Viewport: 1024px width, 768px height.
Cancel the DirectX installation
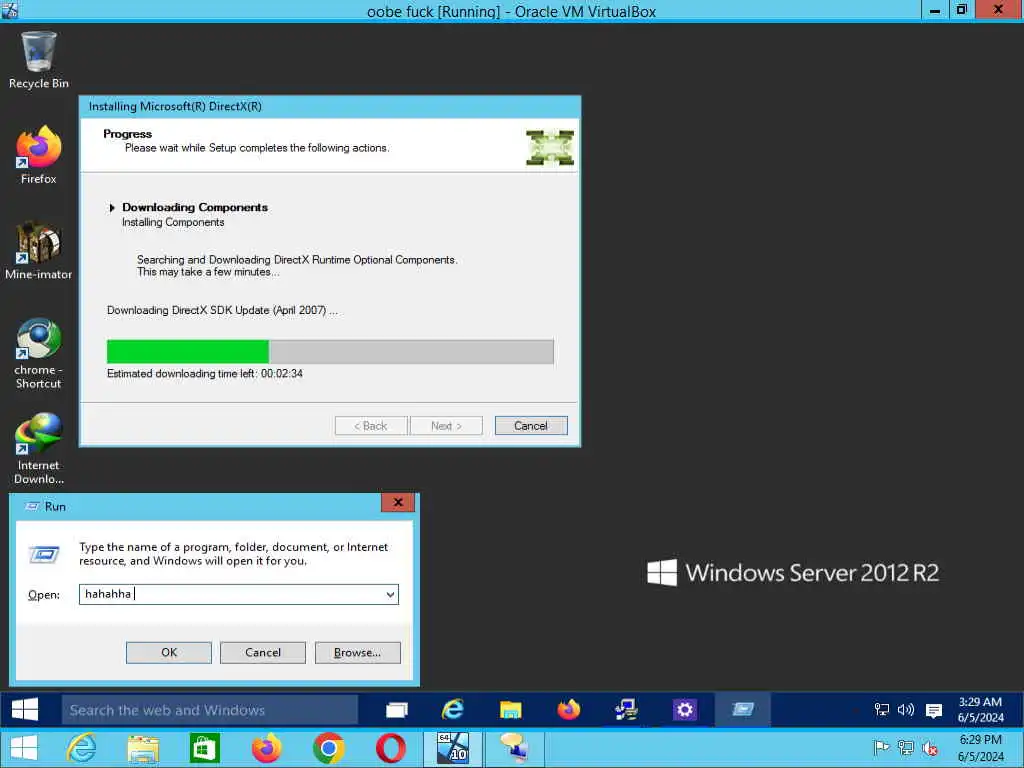point(531,426)
